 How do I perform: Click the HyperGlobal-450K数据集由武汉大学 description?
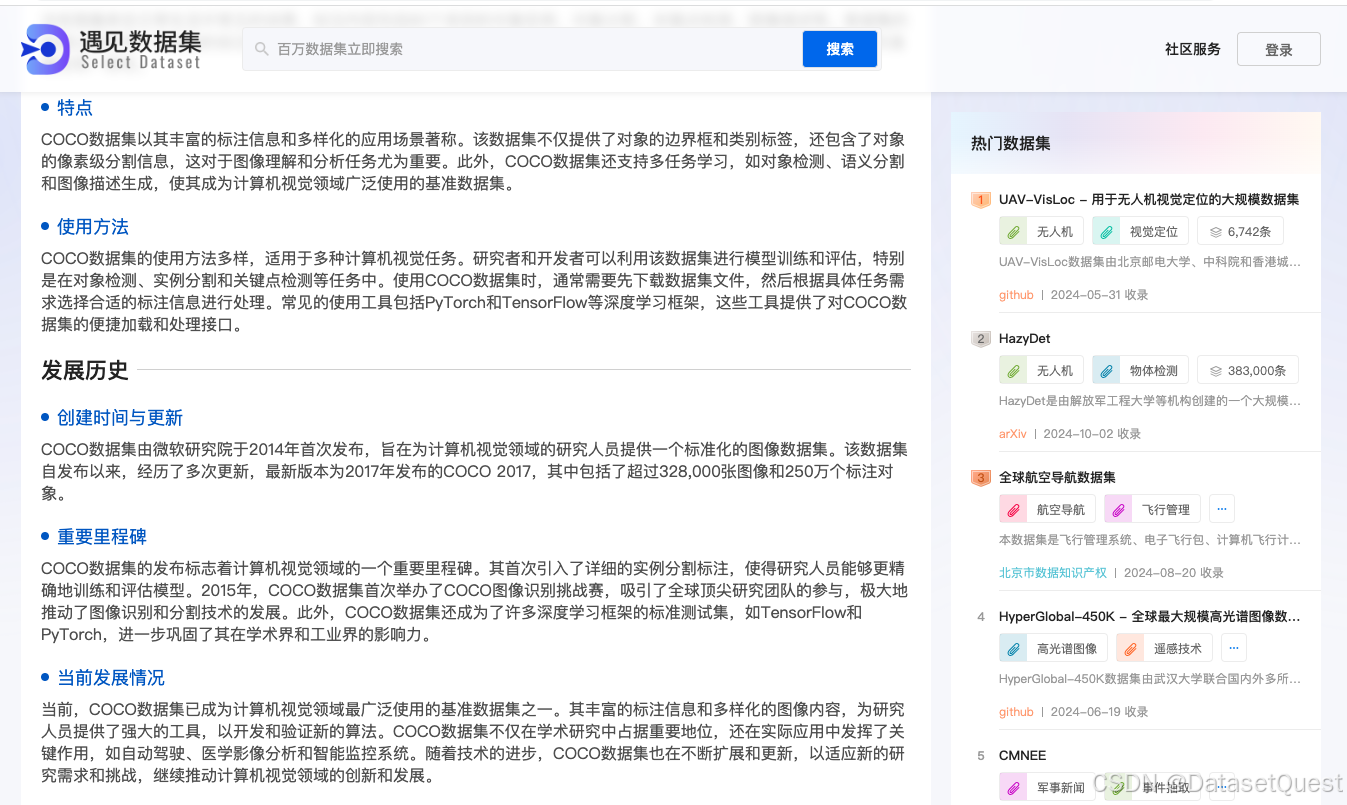(1150, 679)
